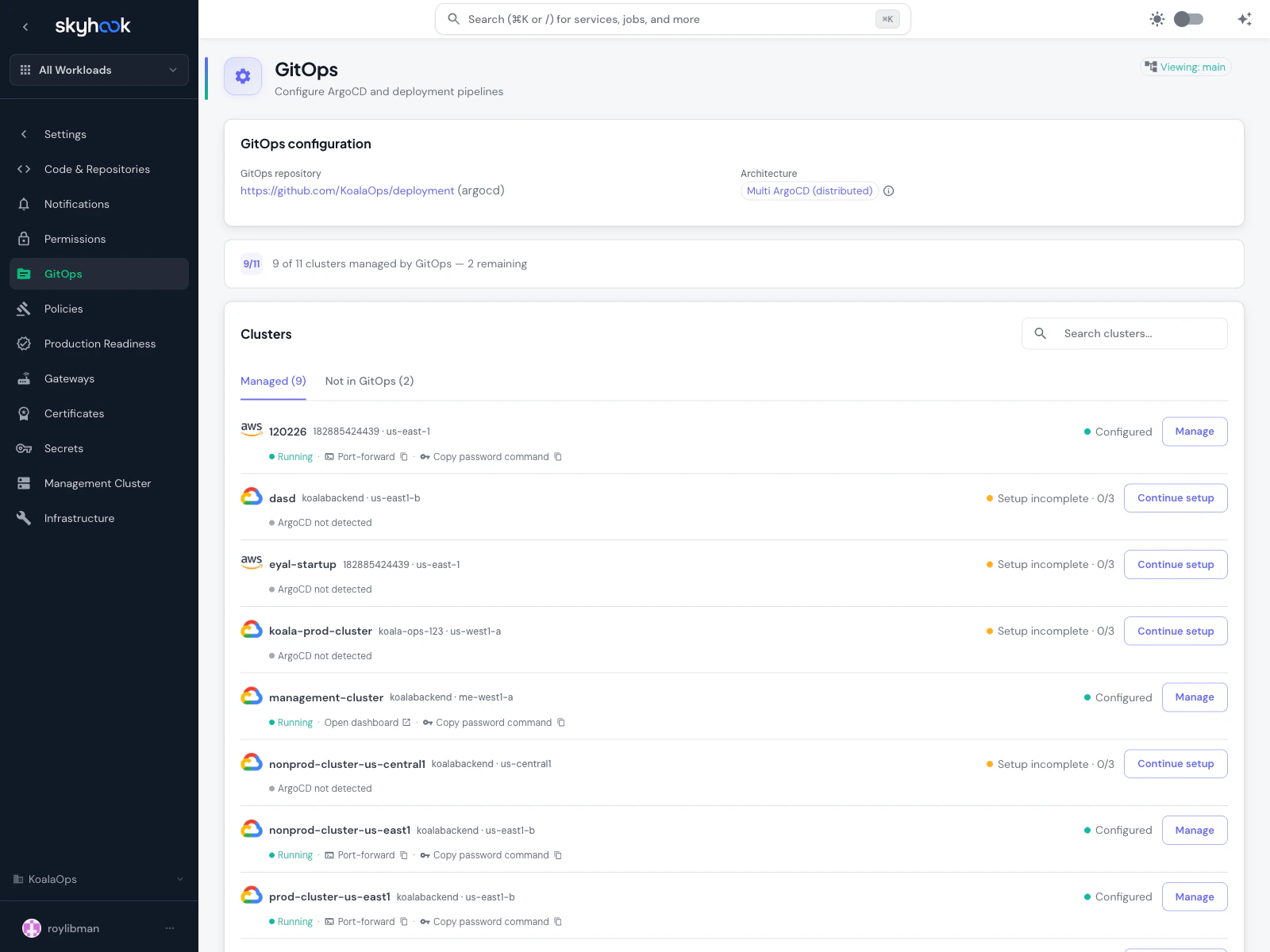Open the All Workloads dropdown
This screenshot has width=1270, height=952.
click(99, 70)
